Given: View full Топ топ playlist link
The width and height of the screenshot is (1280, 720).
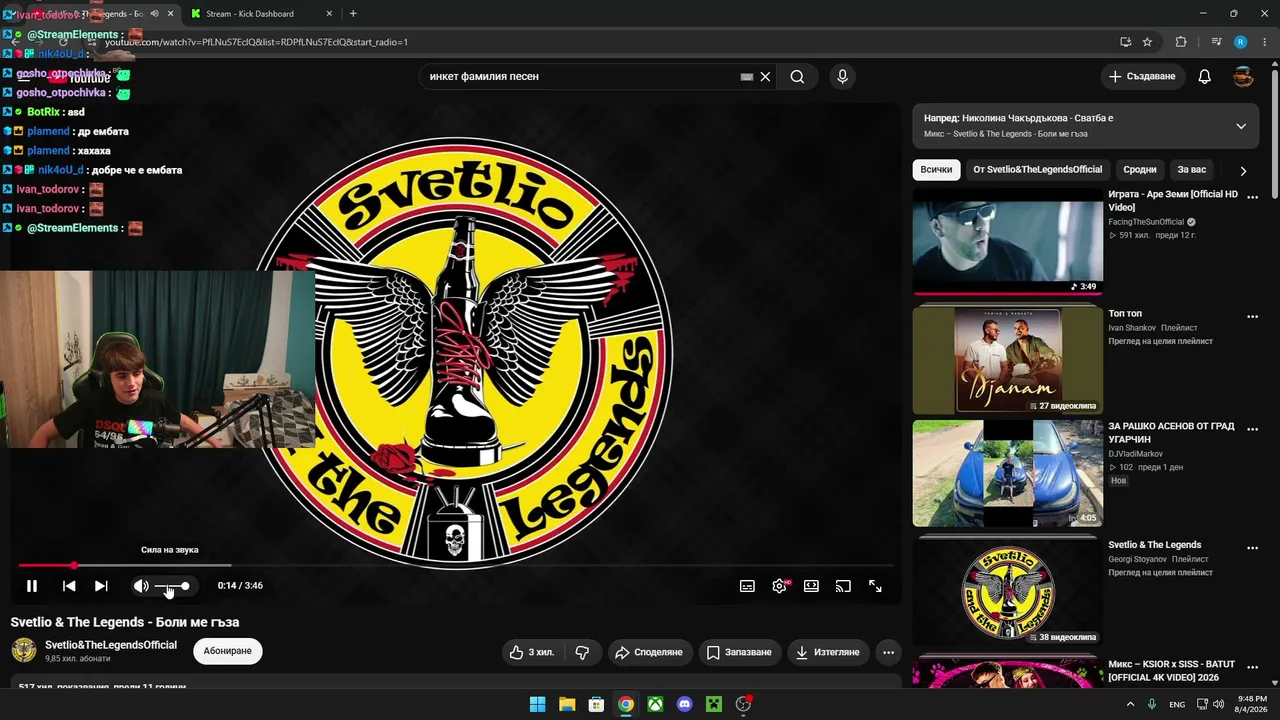Looking at the screenshot, I should coord(1160,341).
